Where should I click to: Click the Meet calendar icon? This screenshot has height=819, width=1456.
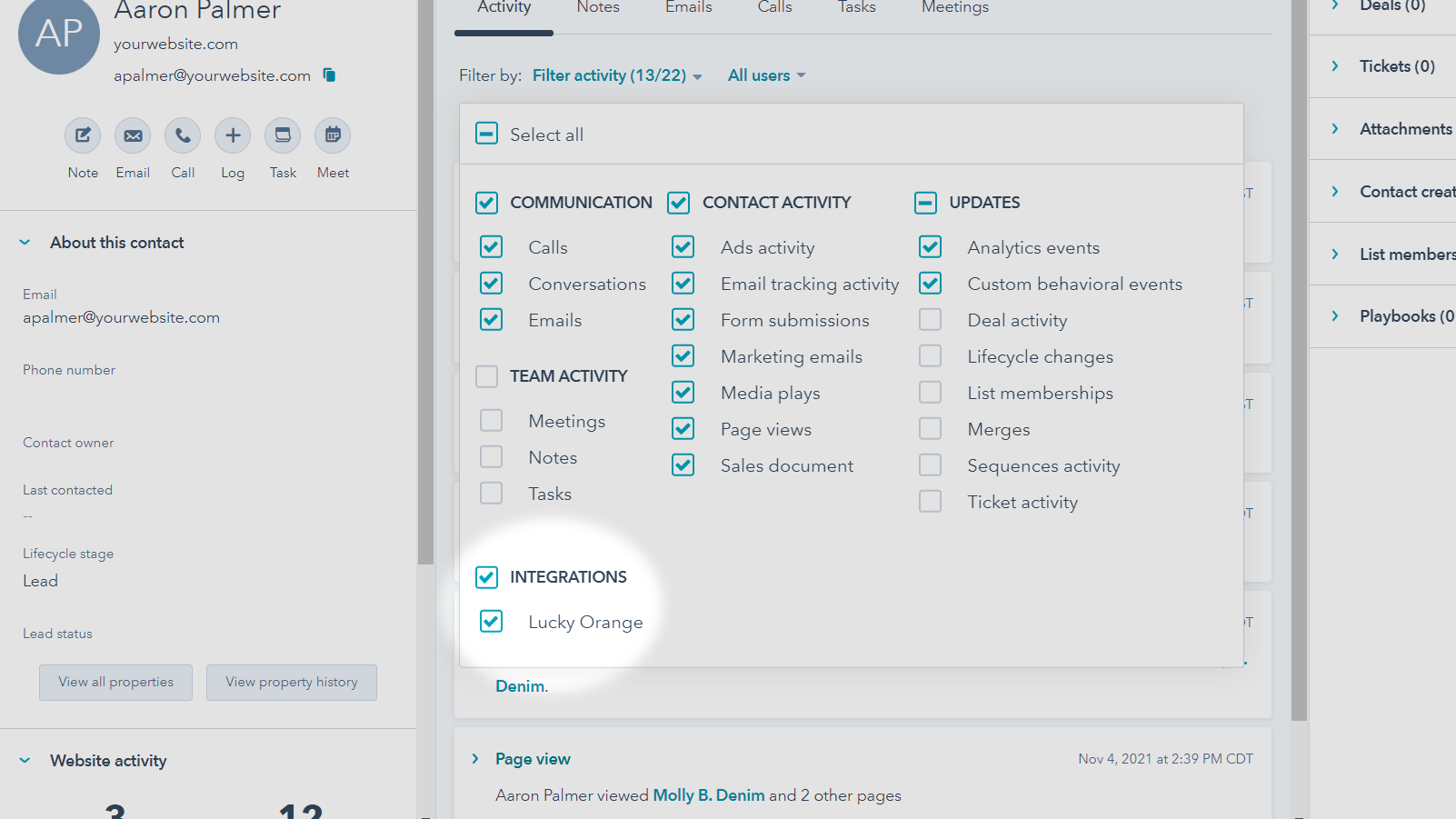pyautogui.click(x=333, y=135)
